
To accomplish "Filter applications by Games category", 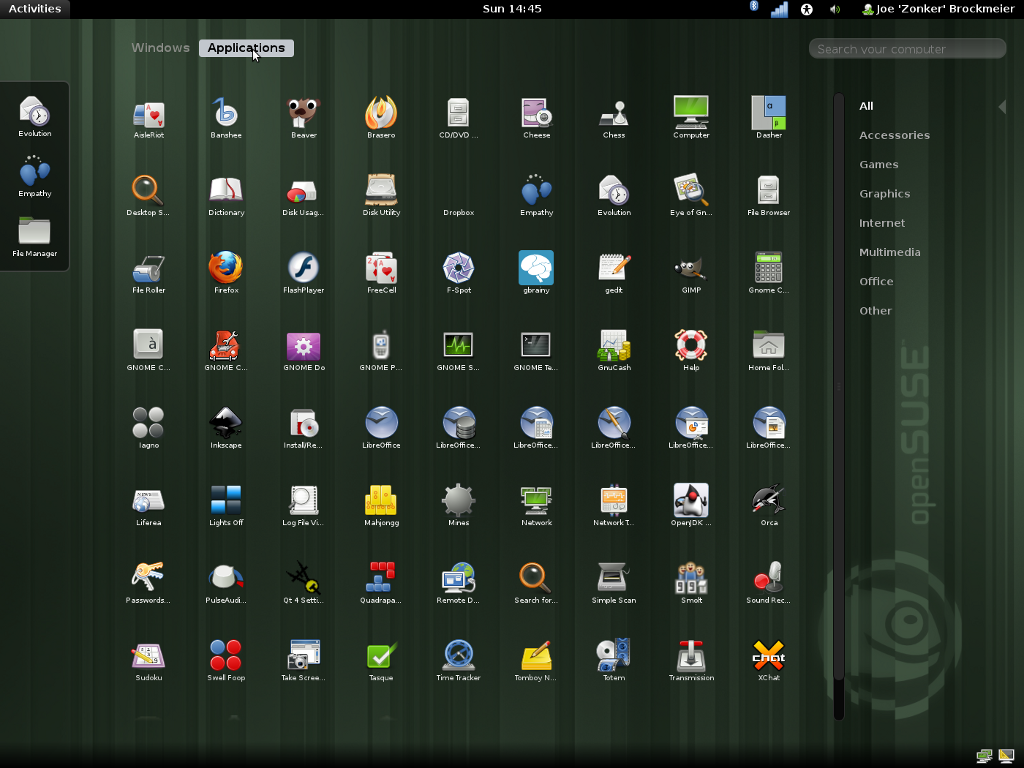I will (x=878, y=164).
